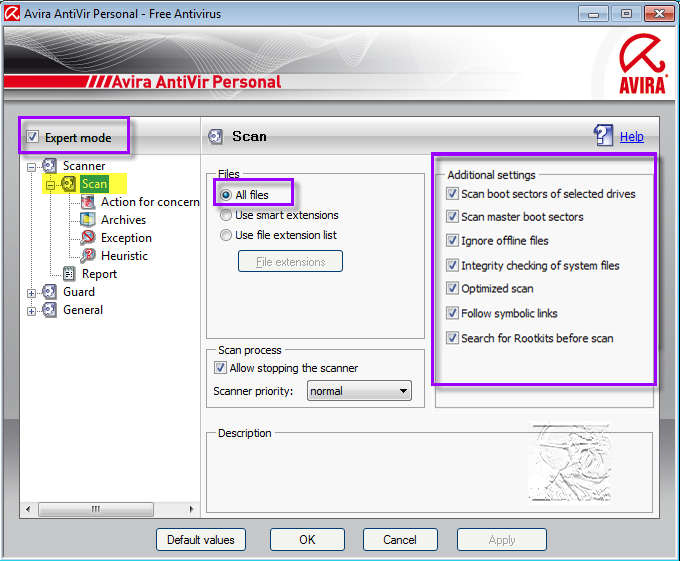Select the Scan item in the tree
This screenshot has height=561, width=680.
click(94, 184)
